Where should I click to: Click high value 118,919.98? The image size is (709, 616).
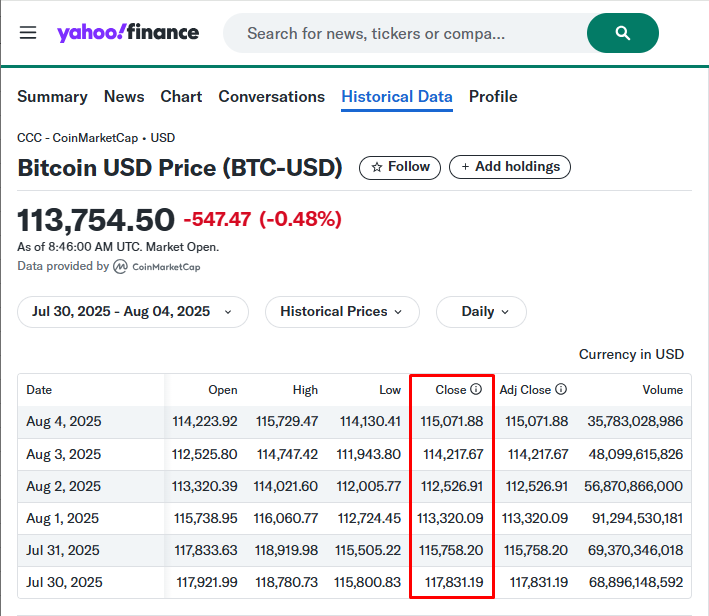click(x=286, y=550)
